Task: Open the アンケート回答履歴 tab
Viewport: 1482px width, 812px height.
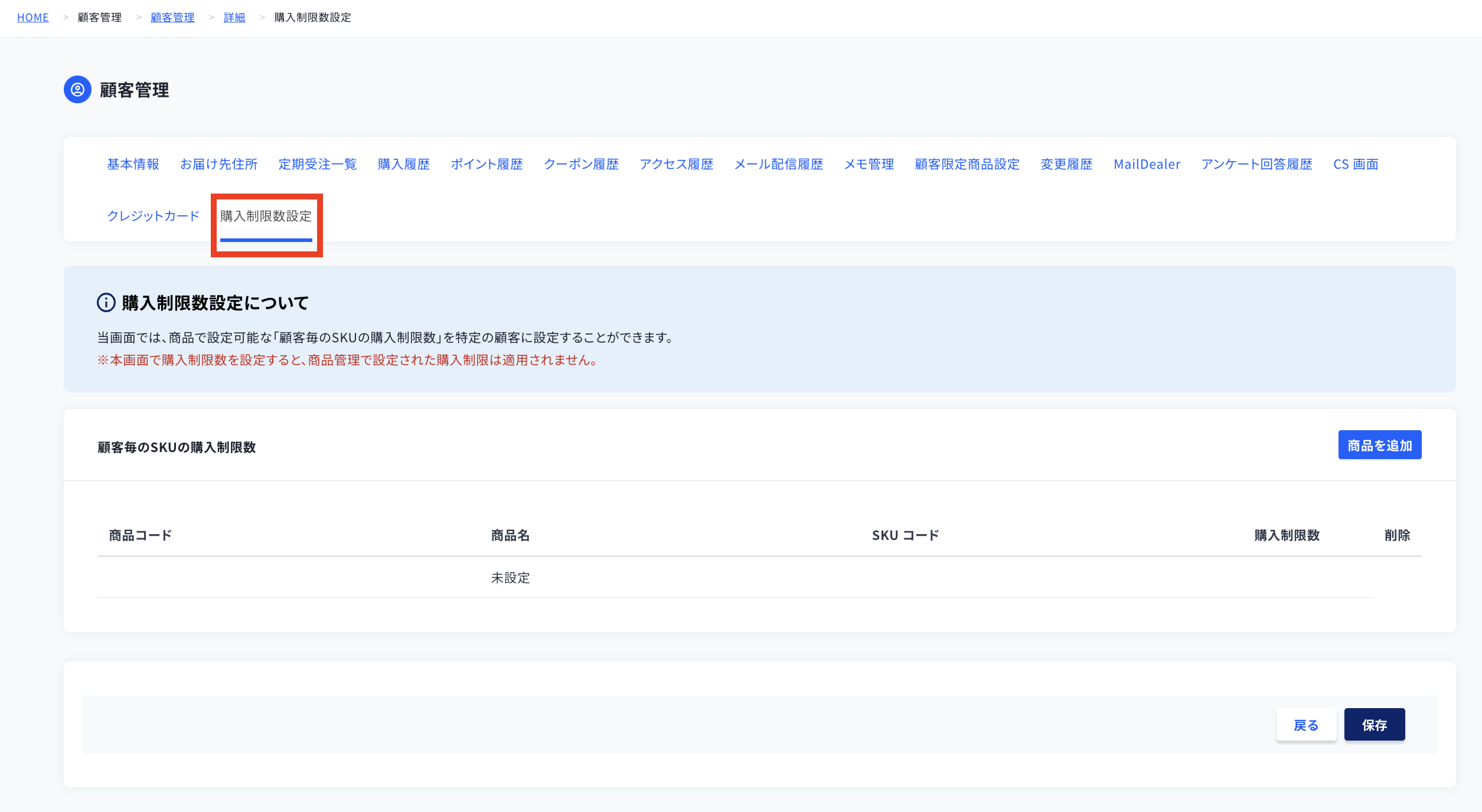Action: click(x=1257, y=164)
